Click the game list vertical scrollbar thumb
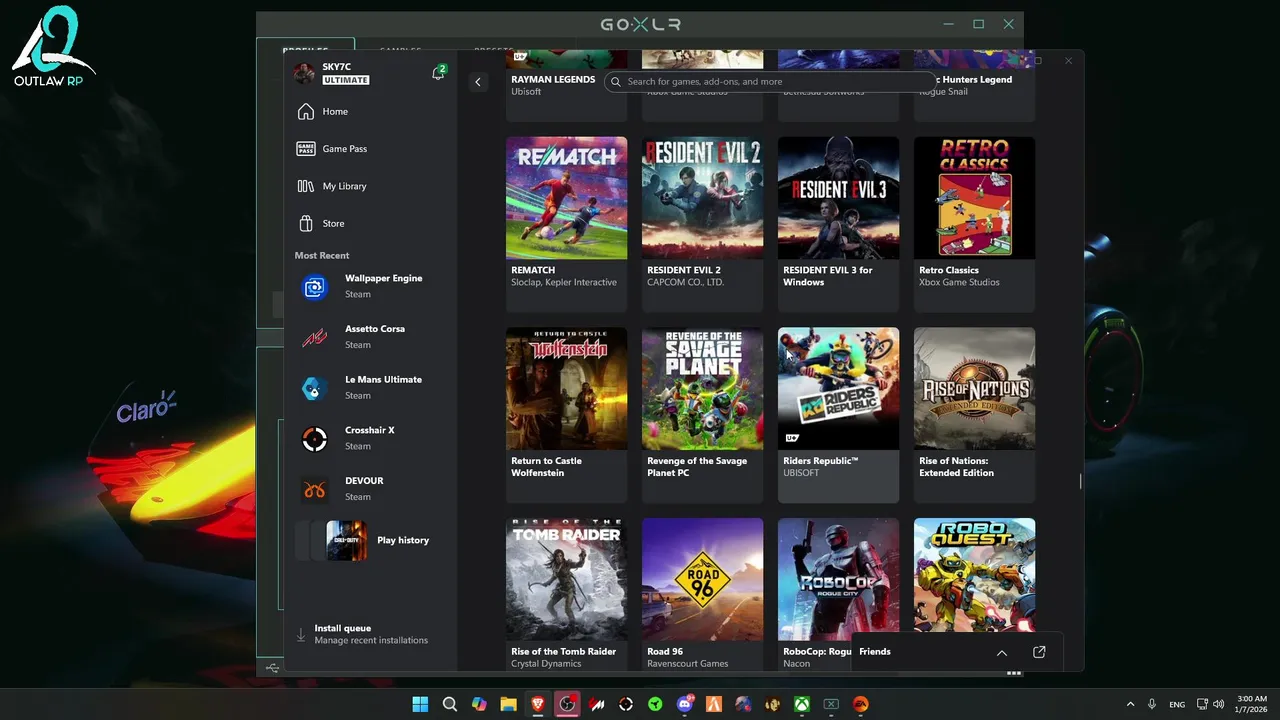 [x=1080, y=482]
